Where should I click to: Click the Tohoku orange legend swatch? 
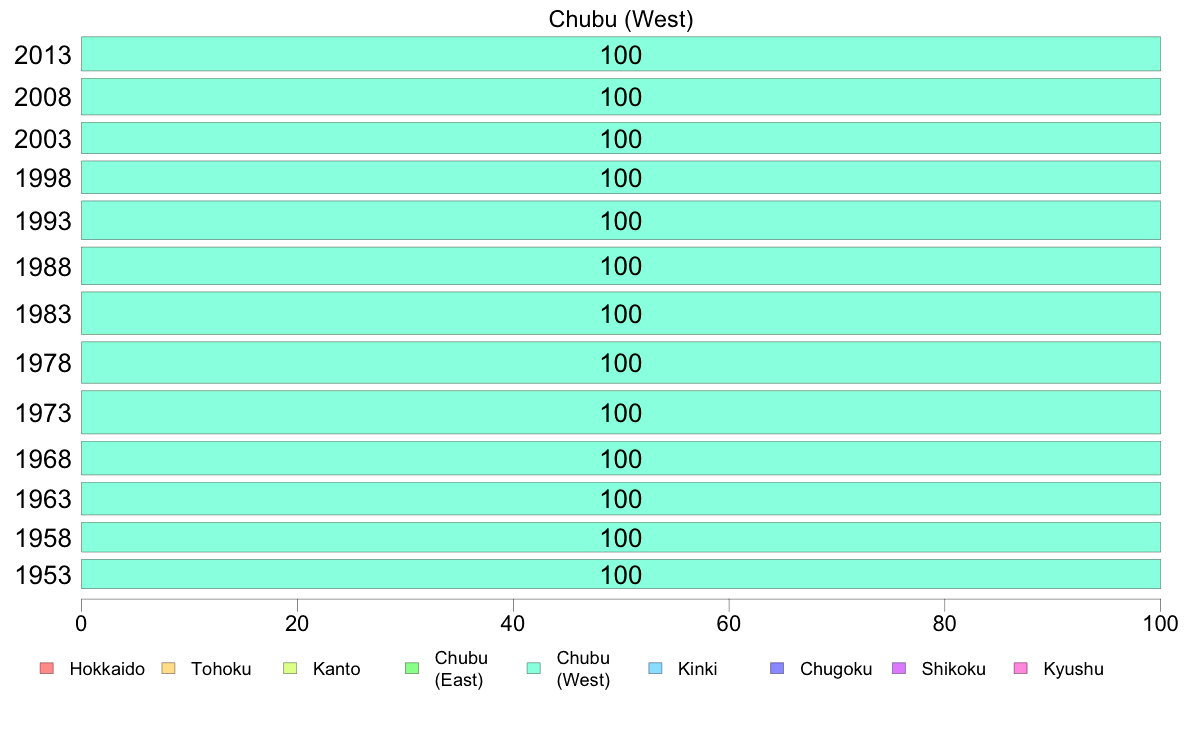click(x=168, y=668)
